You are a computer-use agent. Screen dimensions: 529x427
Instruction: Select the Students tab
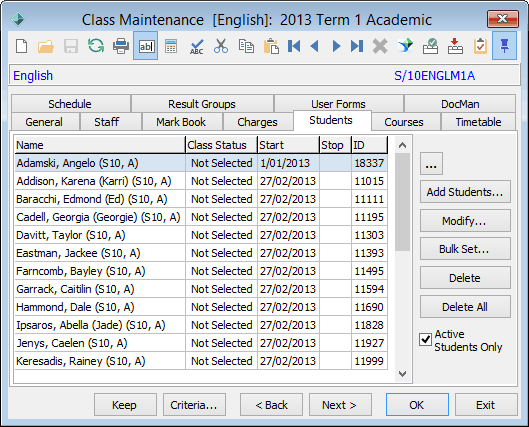click(331, 120)
